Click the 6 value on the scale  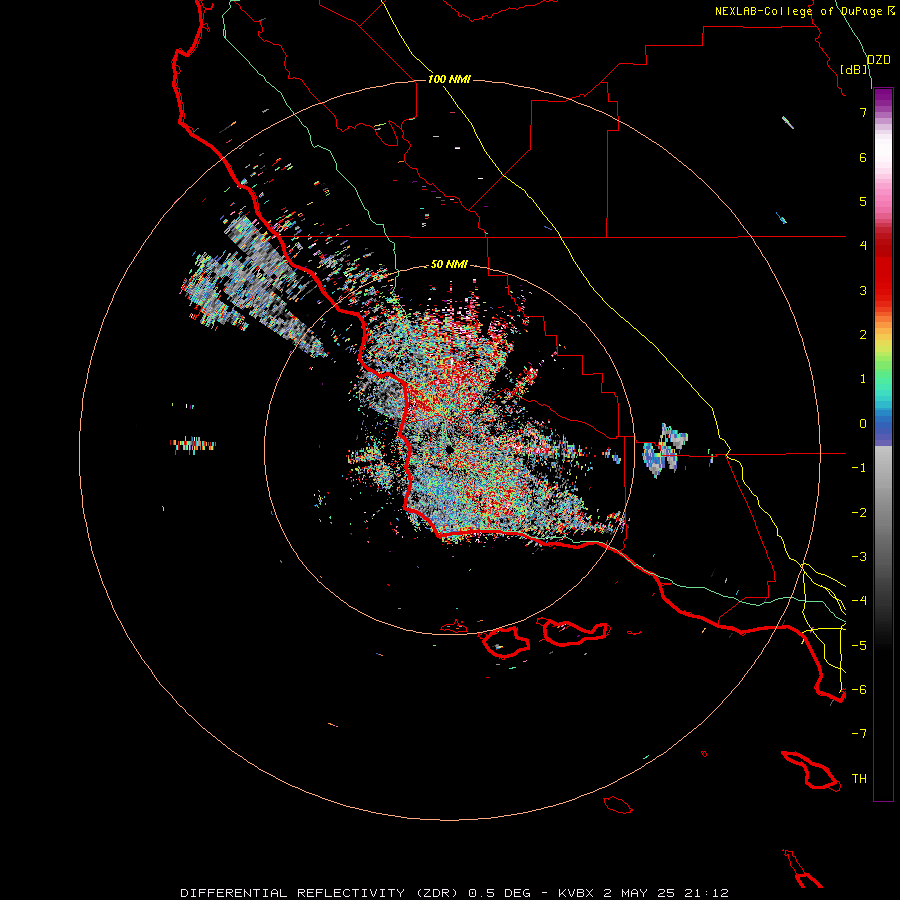click(x=863, y=157)
